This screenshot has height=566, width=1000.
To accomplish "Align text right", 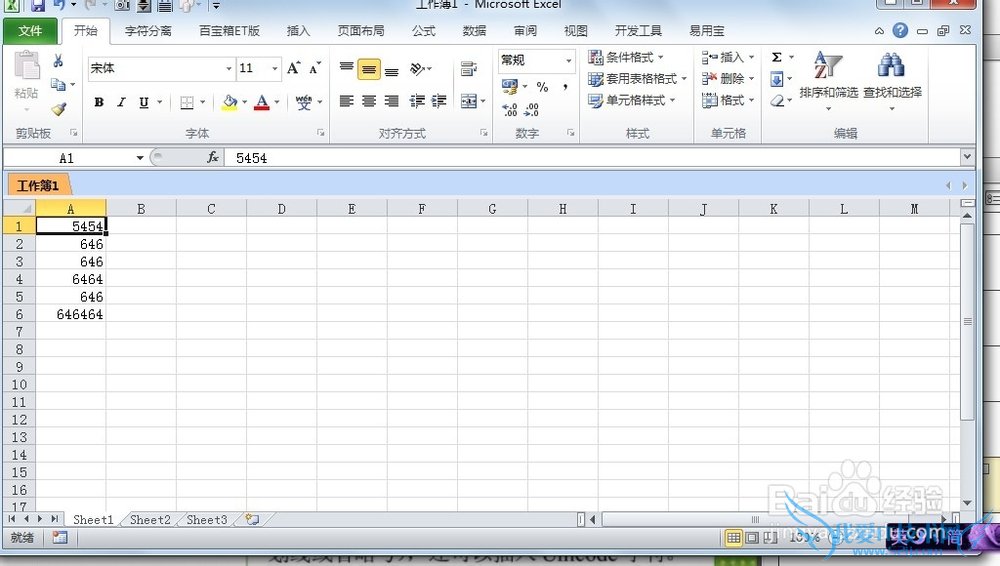I will (392, 101).
